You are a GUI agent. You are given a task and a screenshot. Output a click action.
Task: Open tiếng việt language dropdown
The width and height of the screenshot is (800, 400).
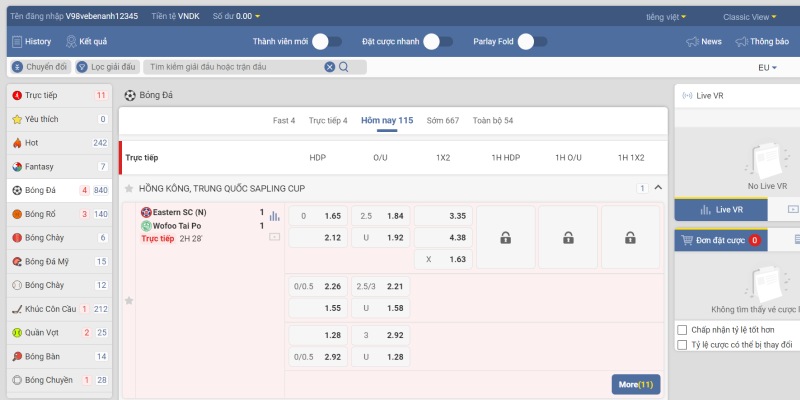(666, 17)
